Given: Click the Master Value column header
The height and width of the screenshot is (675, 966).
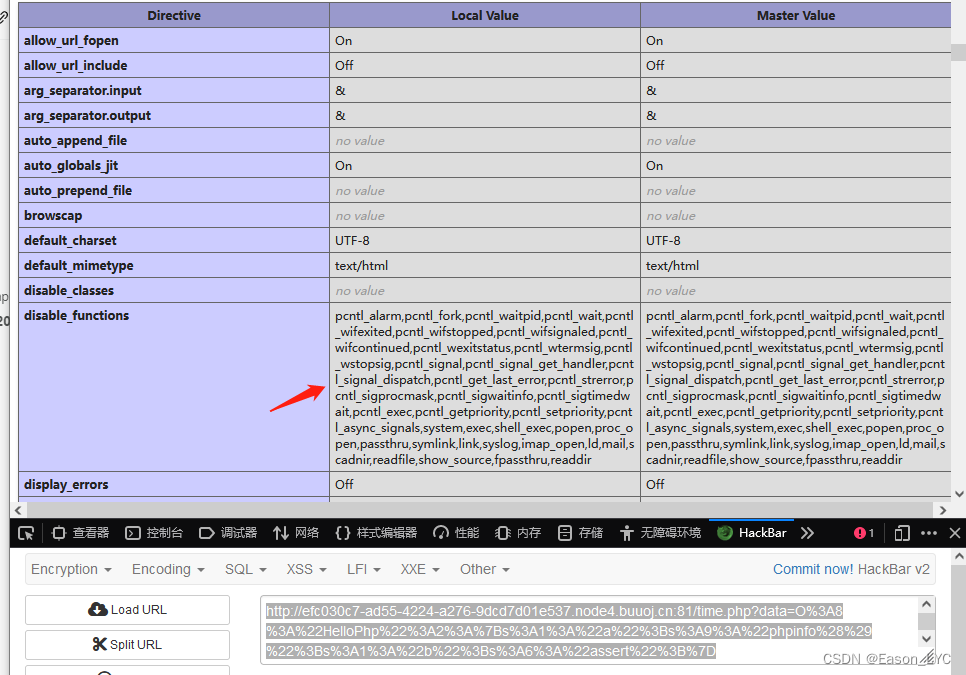Looking at the screenshot, I should [x=796, y=15].
